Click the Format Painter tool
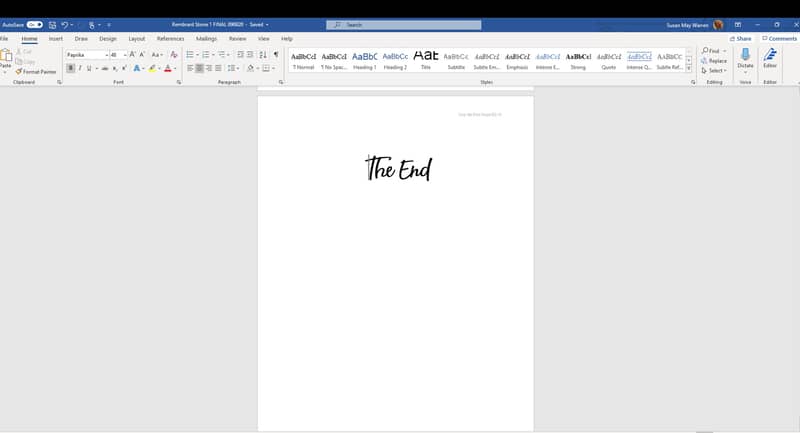This screenshot has width=800, height=433. click(36, 72)
